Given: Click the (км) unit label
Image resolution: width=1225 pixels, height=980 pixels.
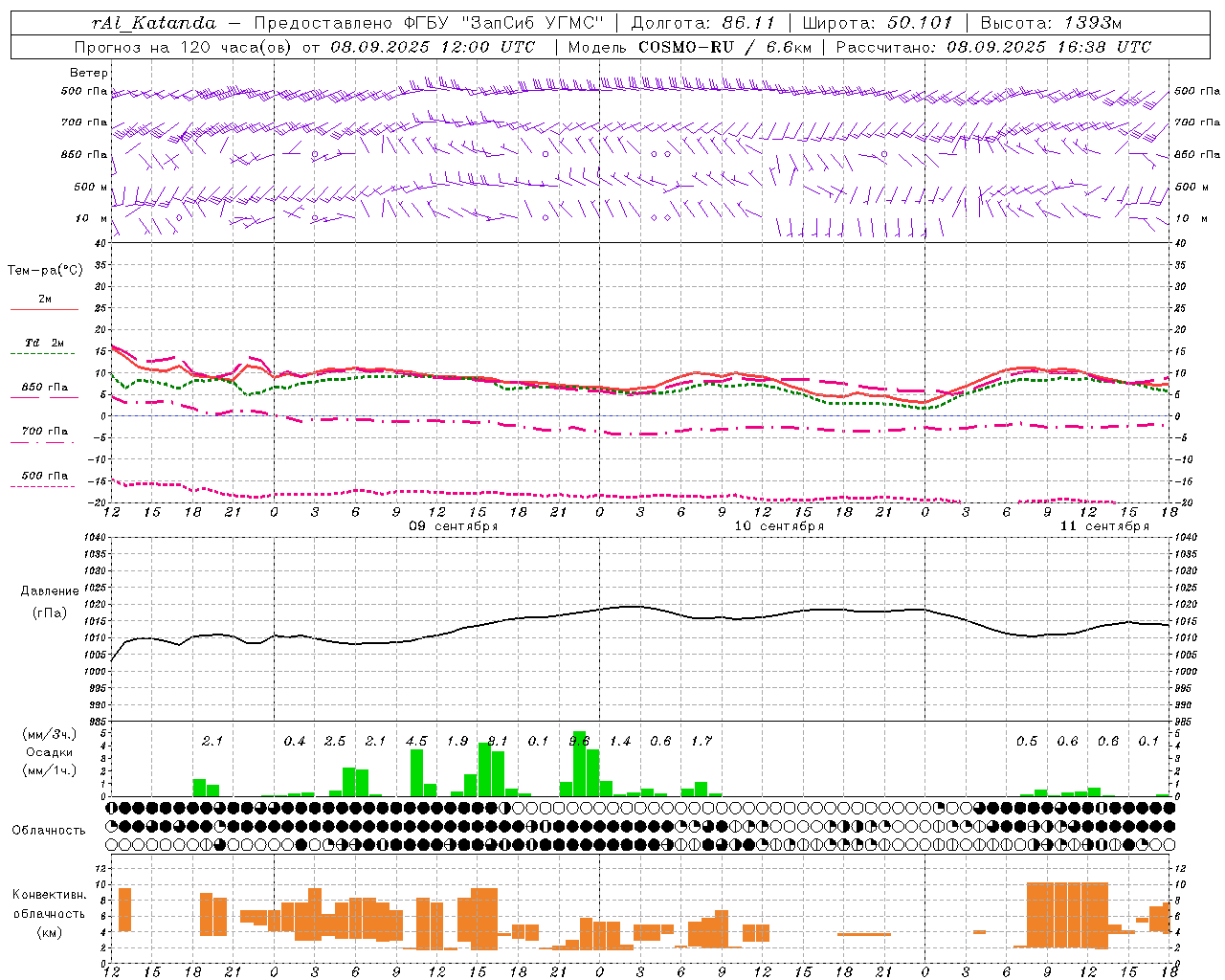Looking at the screenshot, I should click(x=49, y=932).
